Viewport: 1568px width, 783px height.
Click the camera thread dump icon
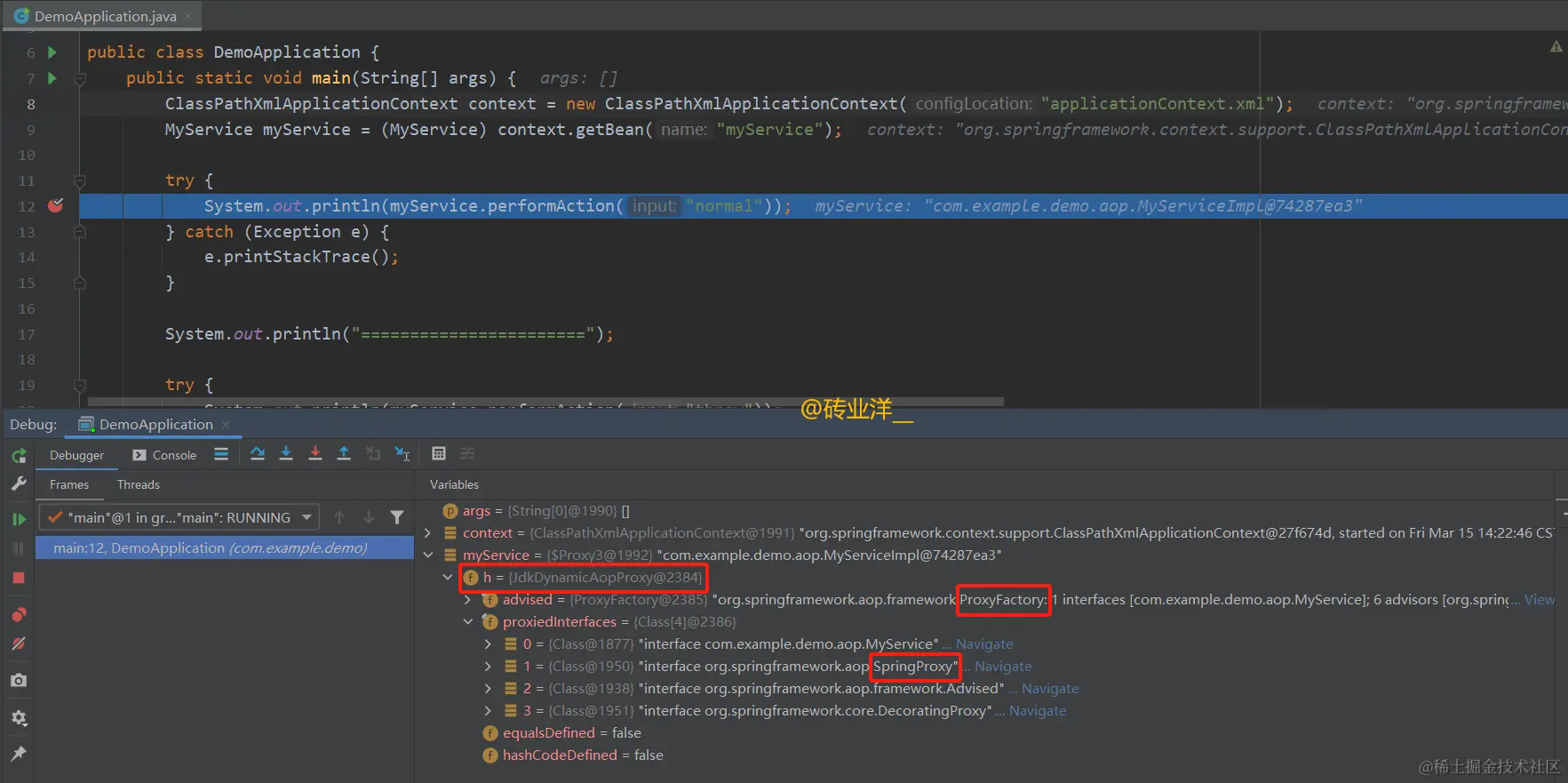pyautogui.click(x=19, y=681)
